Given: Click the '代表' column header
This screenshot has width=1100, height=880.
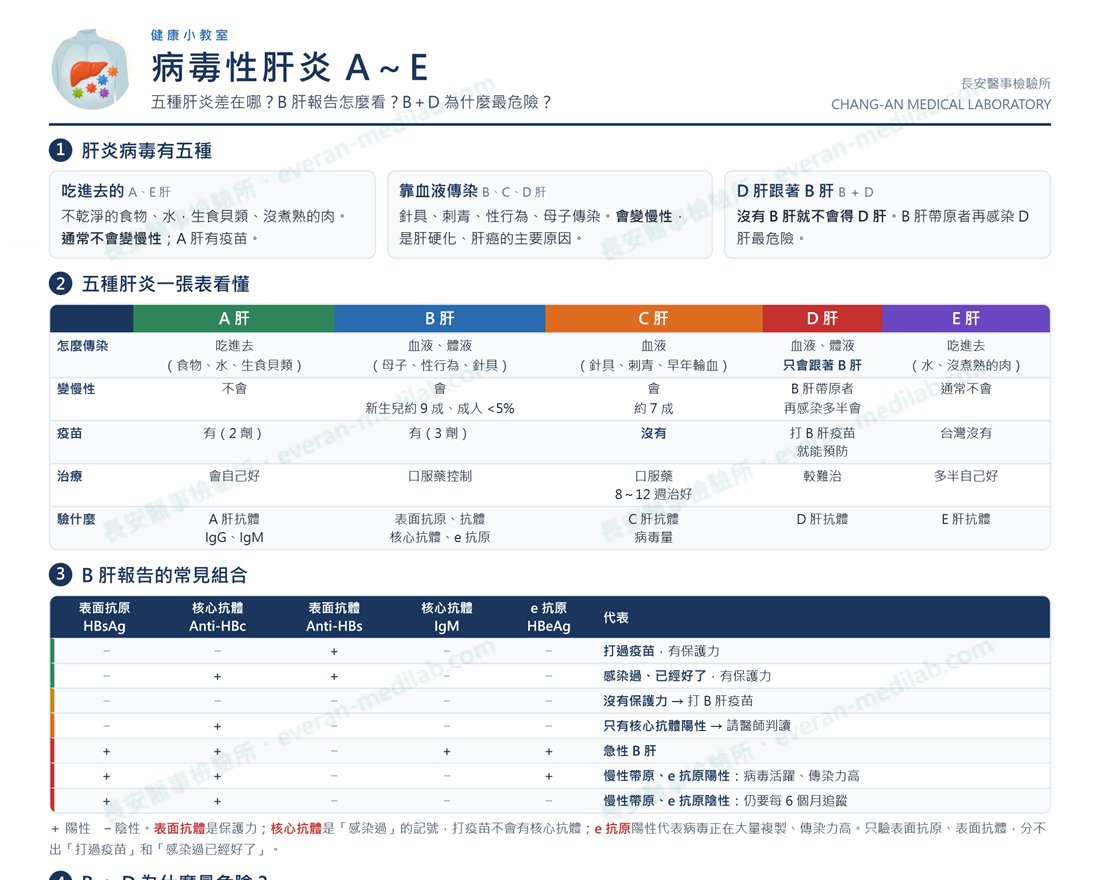Looking at the screenshot, I should coord(616,618).
